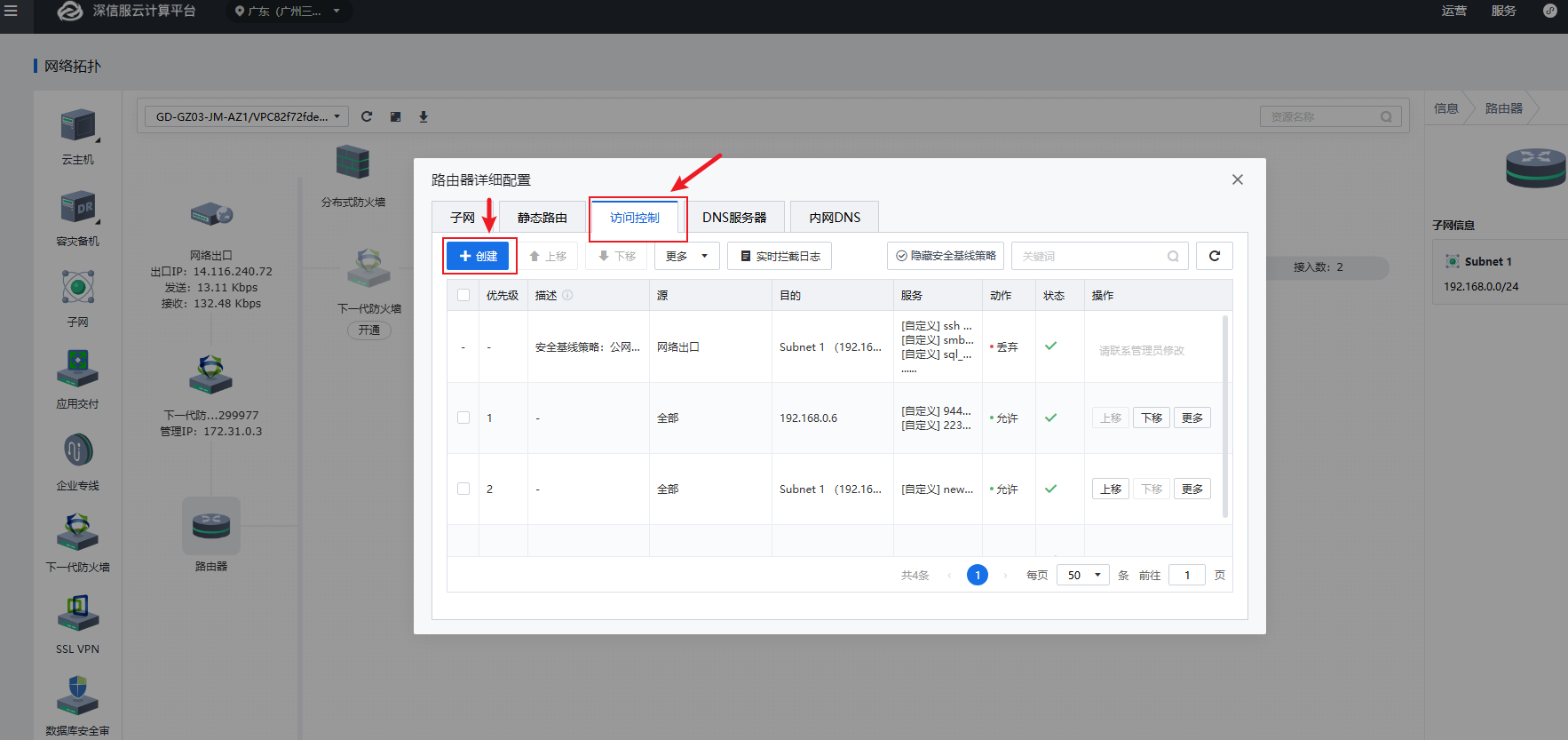Select the 企业专线 icon in sidebar
Image resolution: width=1568 pixels, height=740 pixels.
(x=78, y=451)
